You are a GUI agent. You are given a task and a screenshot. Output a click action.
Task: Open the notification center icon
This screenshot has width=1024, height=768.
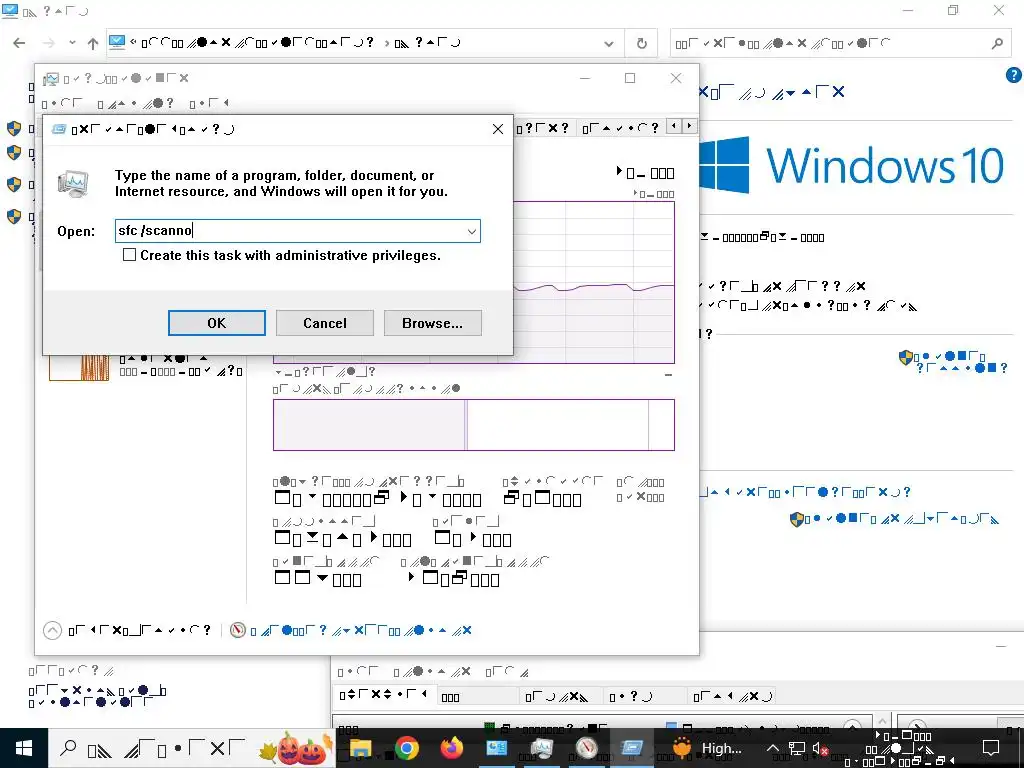(x=991, y=748)
